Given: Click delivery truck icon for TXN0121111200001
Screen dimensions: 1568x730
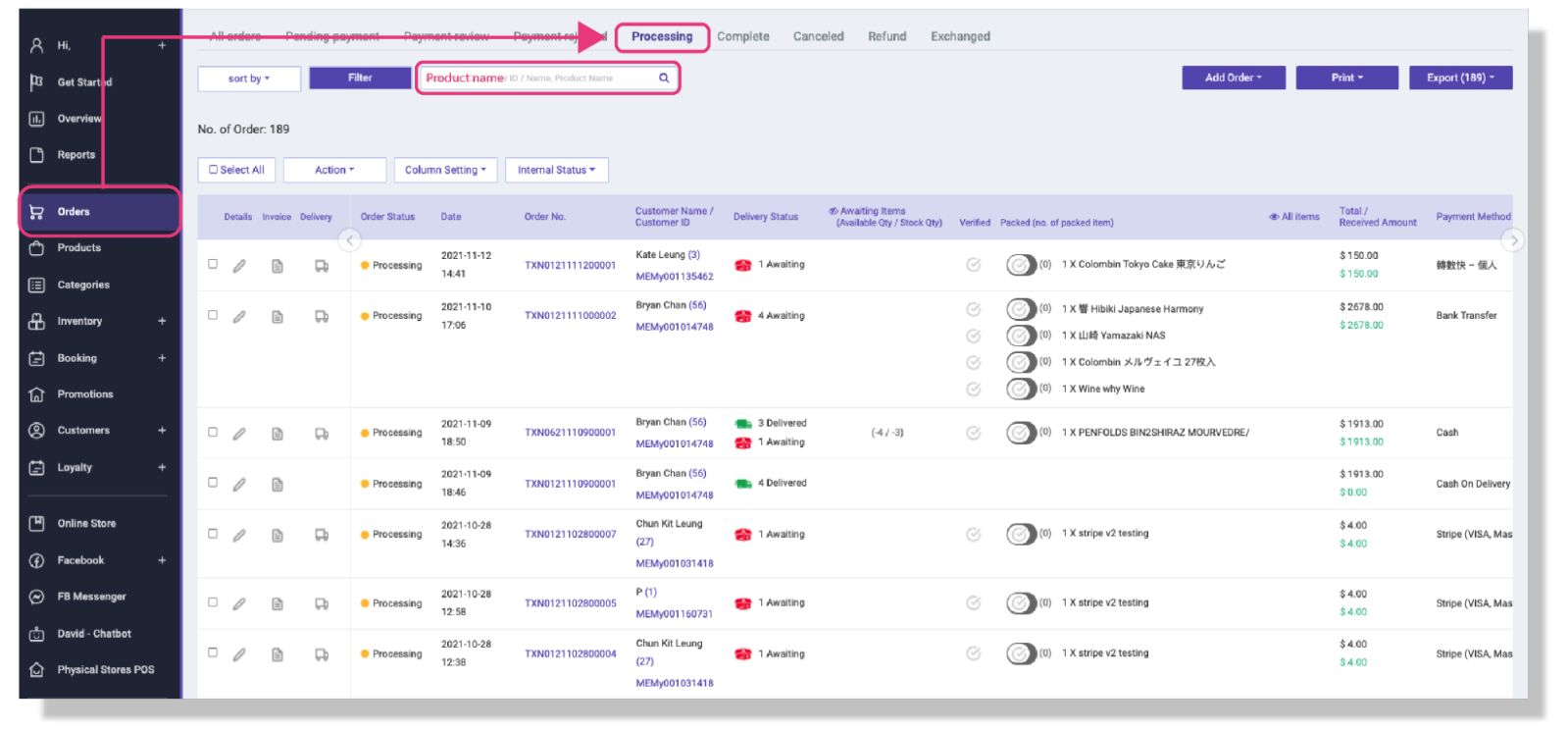Looking at the screenshot, I should pyautogui.click(x=321, y=266).
